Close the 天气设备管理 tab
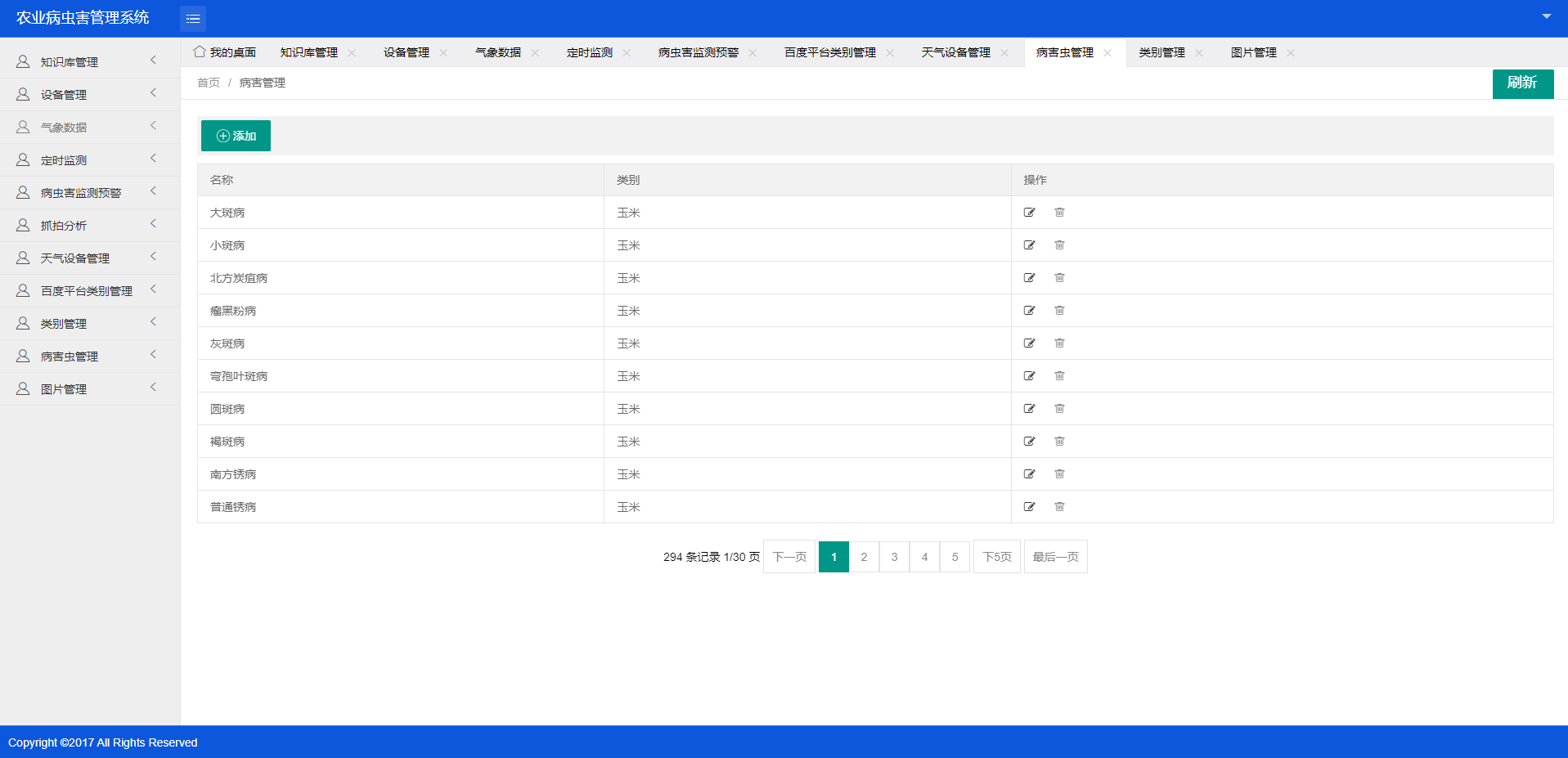The width and height of the screenshot is (1568, 758). tap(1004, 53)
